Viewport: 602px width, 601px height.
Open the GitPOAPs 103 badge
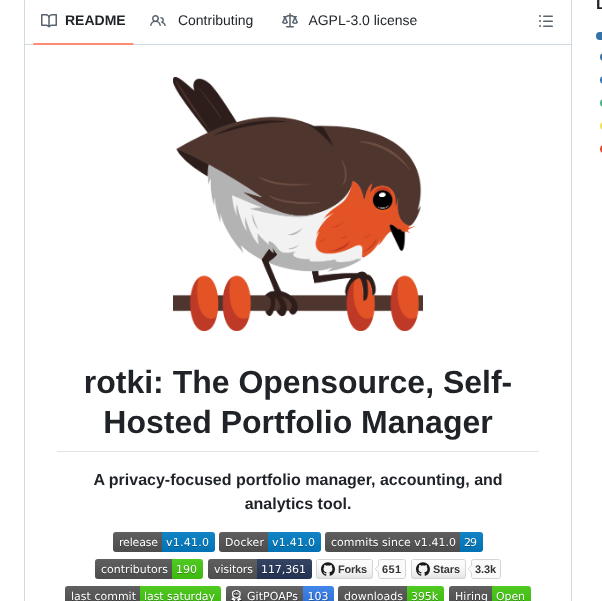(x=280, y=594)
